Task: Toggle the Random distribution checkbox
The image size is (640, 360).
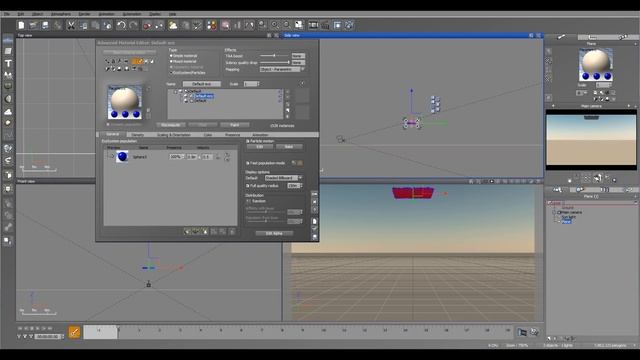Action: point(248,201)
